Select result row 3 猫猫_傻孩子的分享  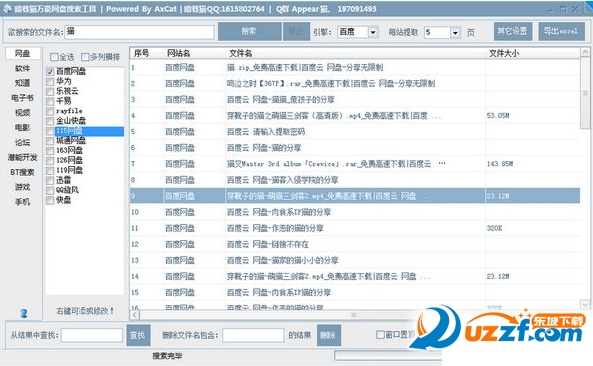point(355,100)
